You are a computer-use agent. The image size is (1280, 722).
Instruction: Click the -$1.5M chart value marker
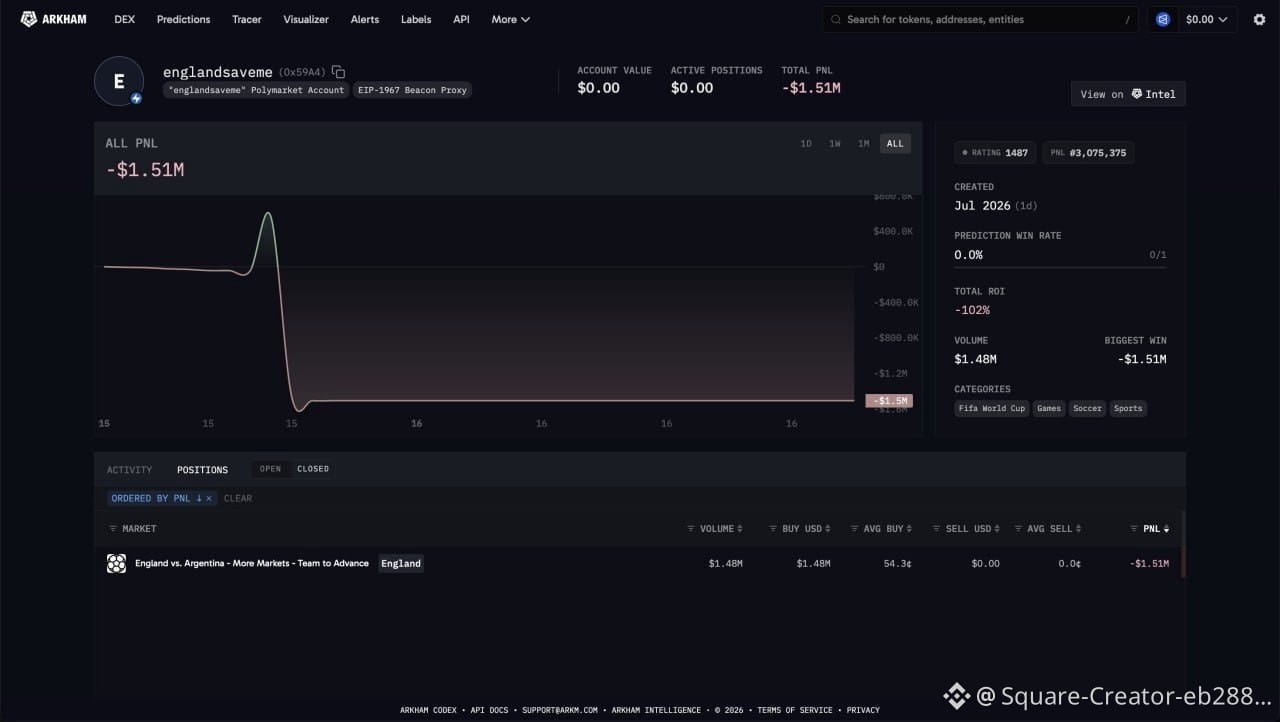point(889,401)
